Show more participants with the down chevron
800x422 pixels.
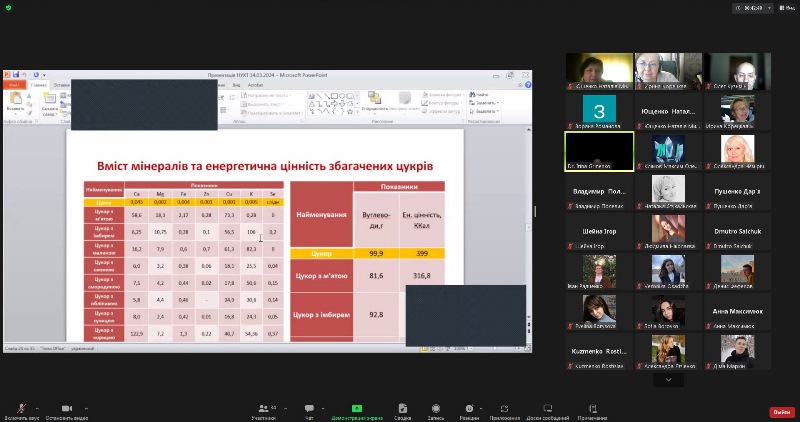[x=668, y=380]
